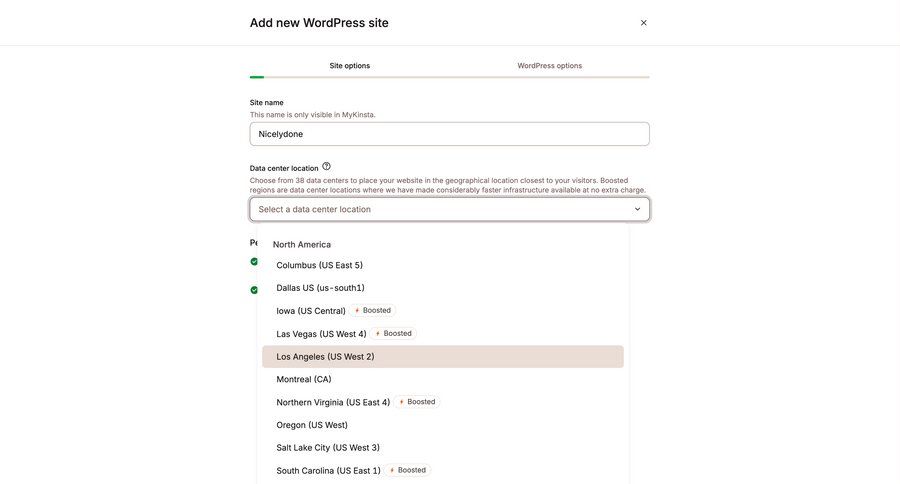
Task: Edit the Site name field
Action: 449,134
